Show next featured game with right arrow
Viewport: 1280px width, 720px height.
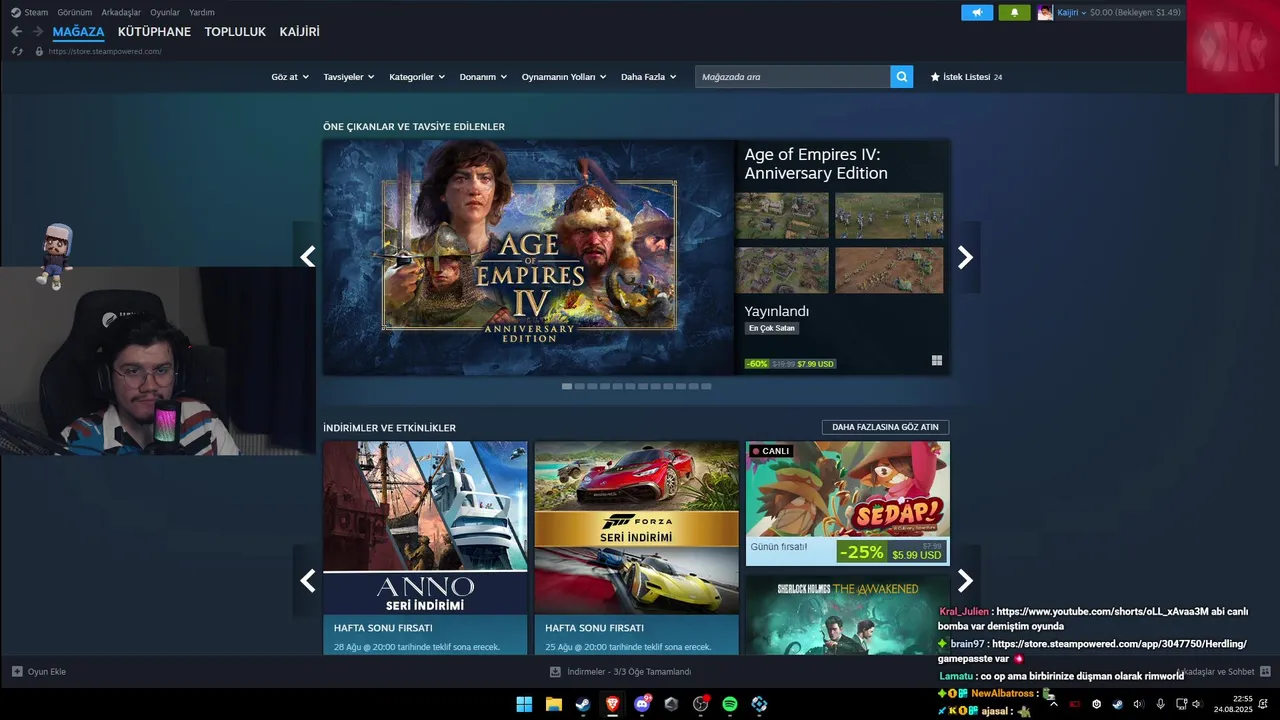[x=965, y=257]
